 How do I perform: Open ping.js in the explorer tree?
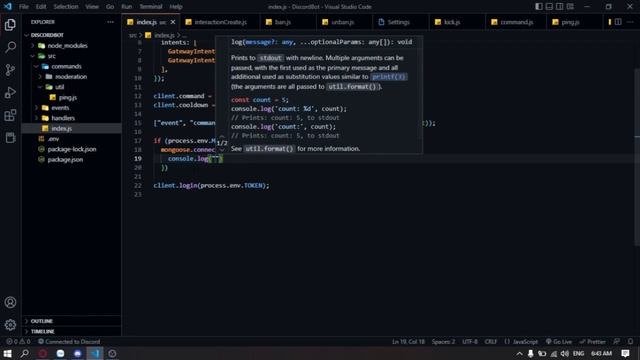71,98
